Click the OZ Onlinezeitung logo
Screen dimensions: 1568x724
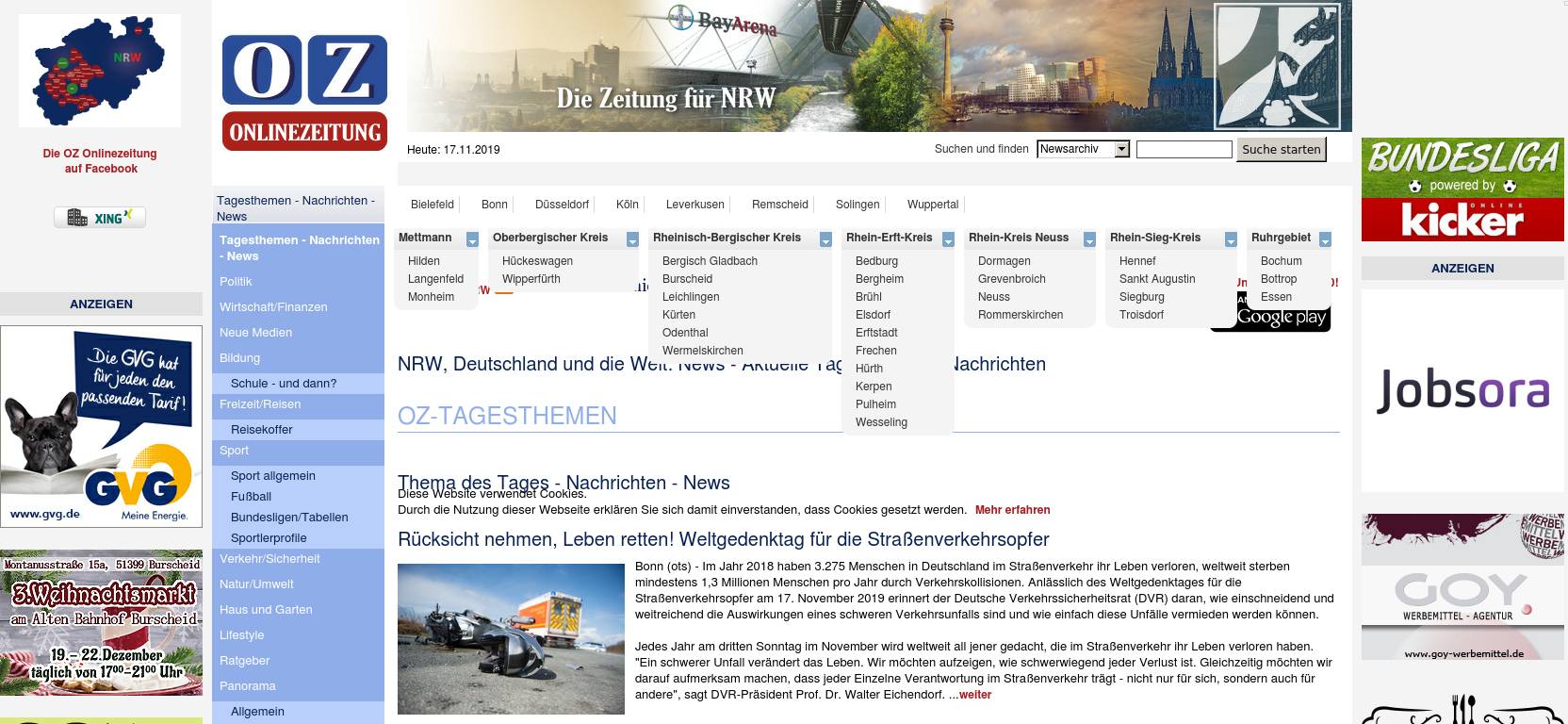pyautogui.click(x=304, y=93)
